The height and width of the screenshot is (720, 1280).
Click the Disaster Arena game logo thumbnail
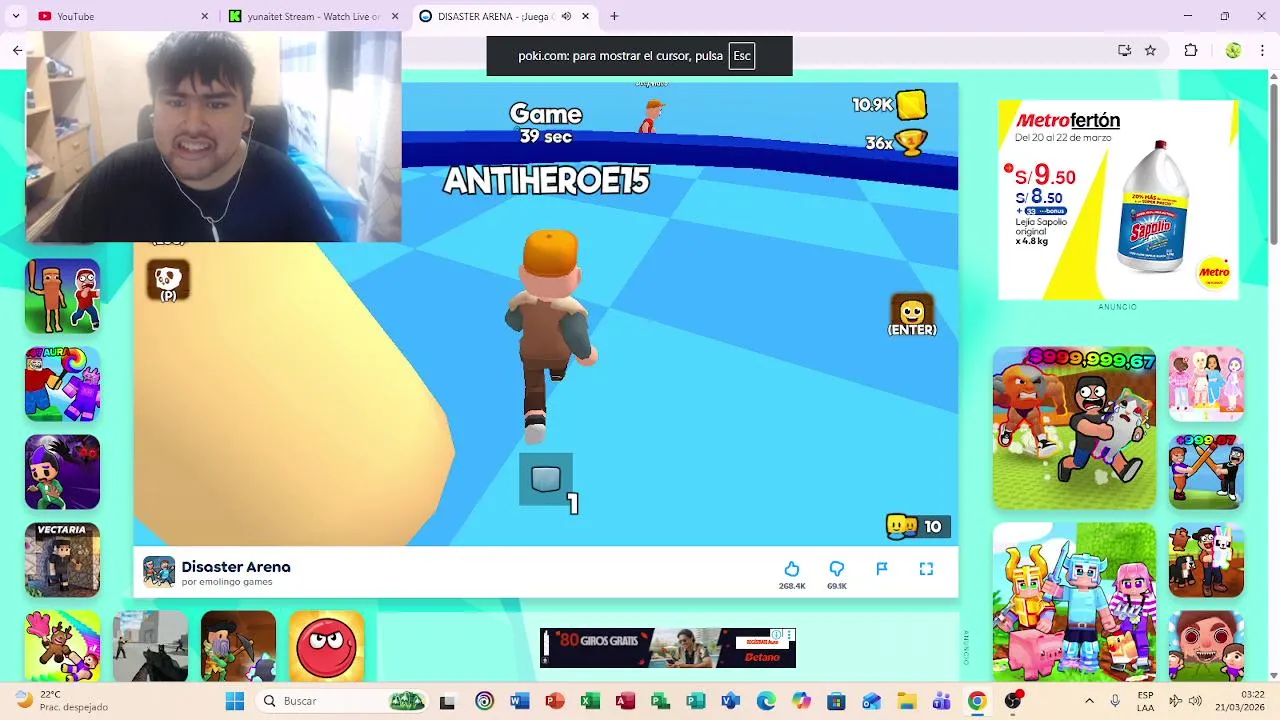158,572
